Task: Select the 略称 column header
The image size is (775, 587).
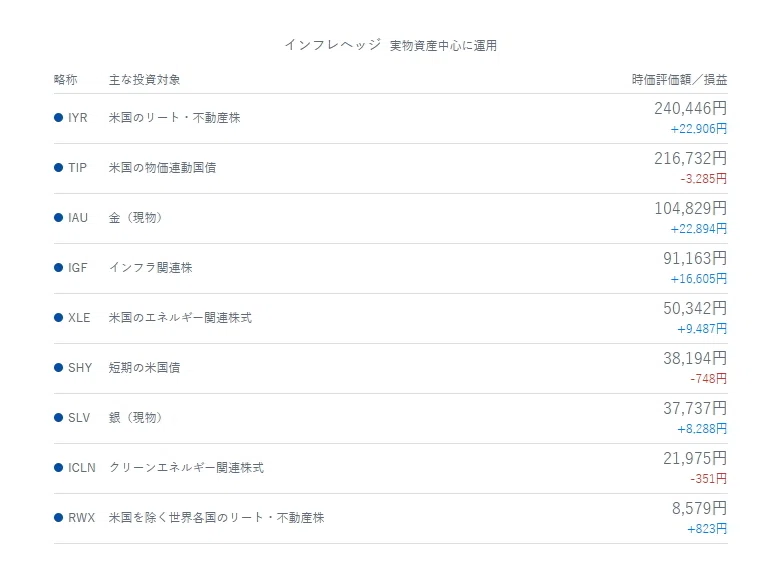Action: click(66, 80)
